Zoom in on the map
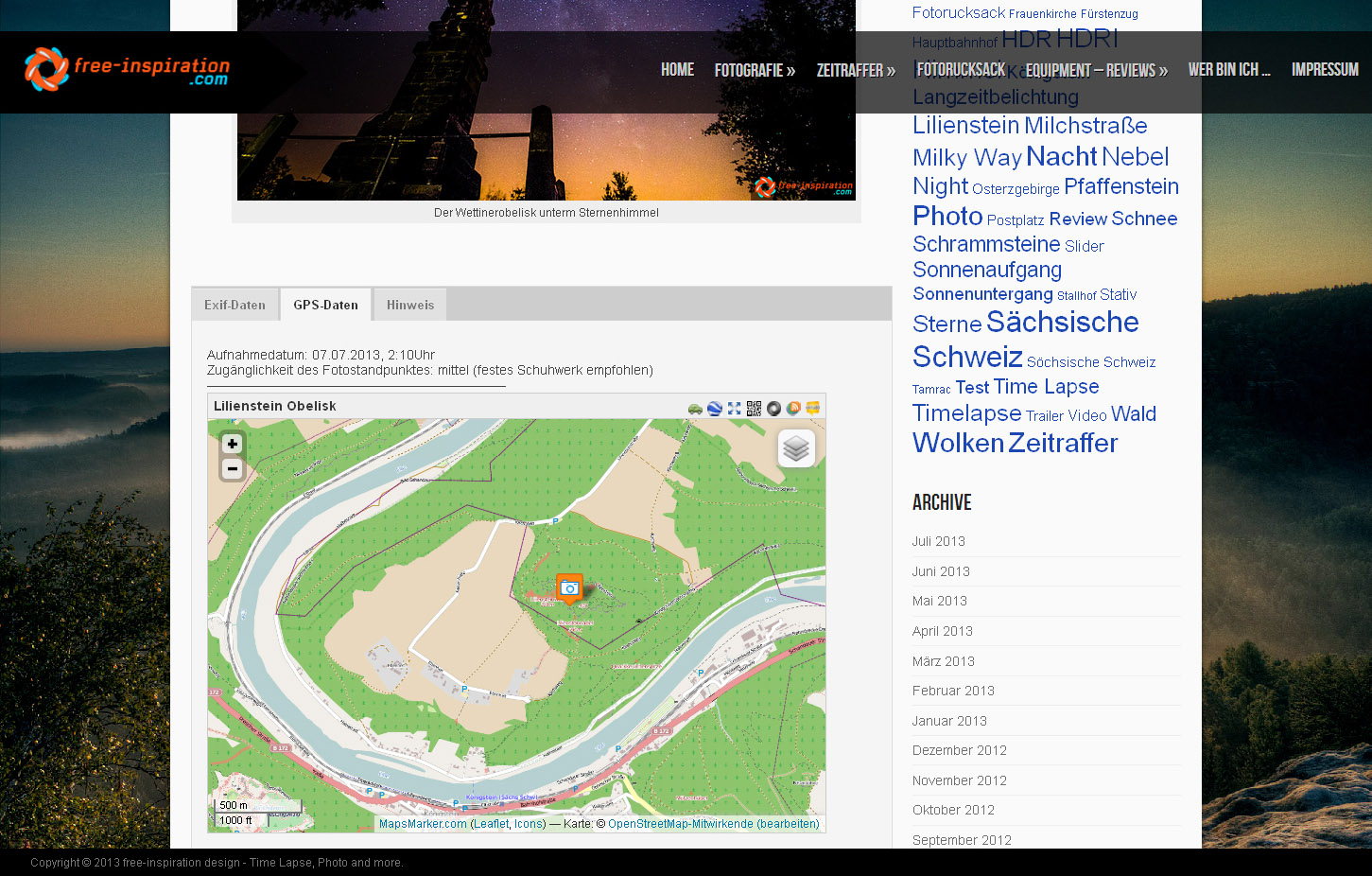 (233, 444)
